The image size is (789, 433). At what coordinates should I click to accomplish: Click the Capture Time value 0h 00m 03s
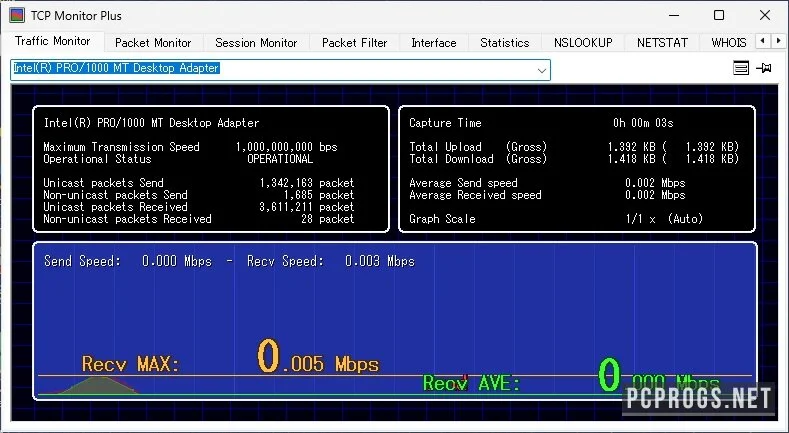coord(643,123)
